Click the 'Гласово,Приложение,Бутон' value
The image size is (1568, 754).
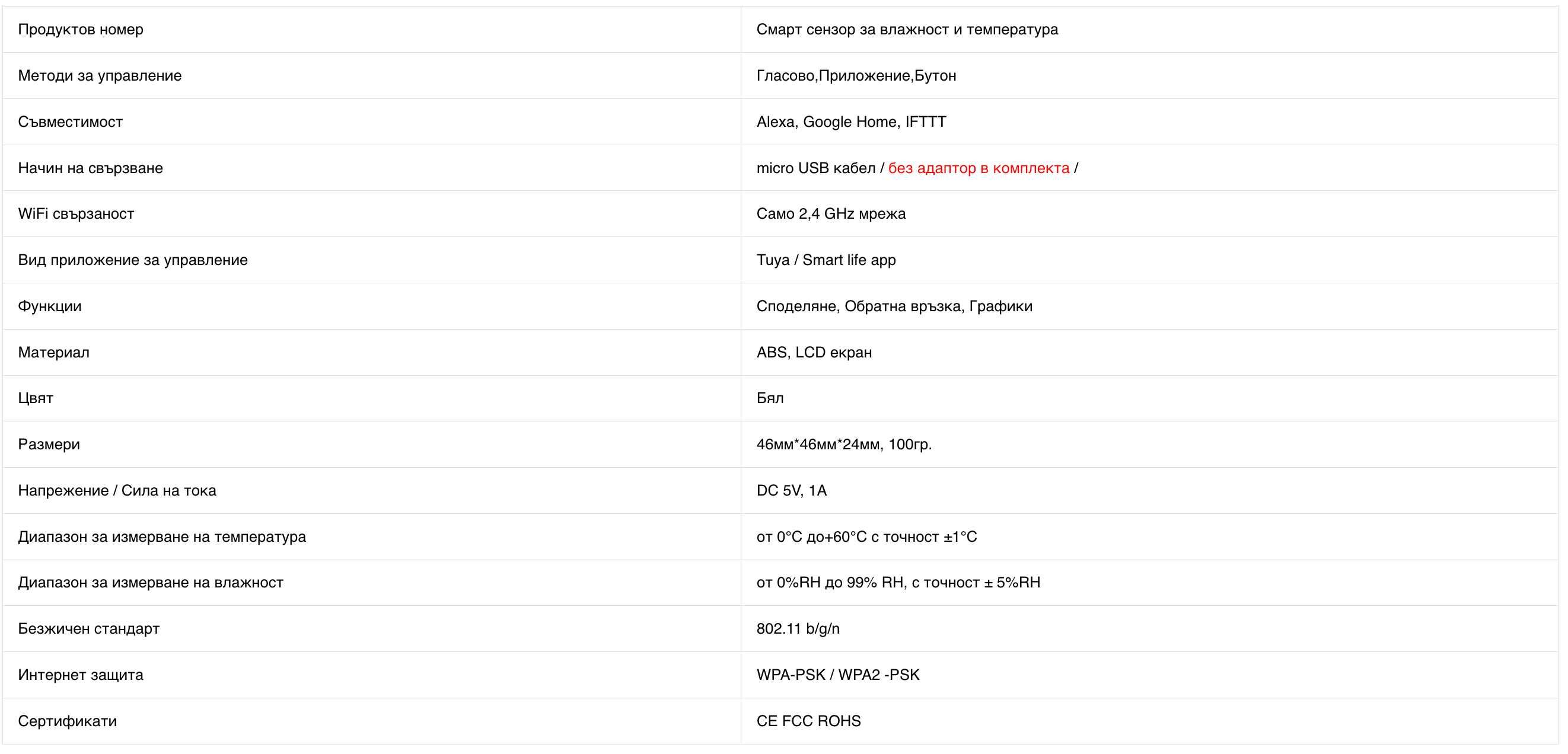point(856,75)
